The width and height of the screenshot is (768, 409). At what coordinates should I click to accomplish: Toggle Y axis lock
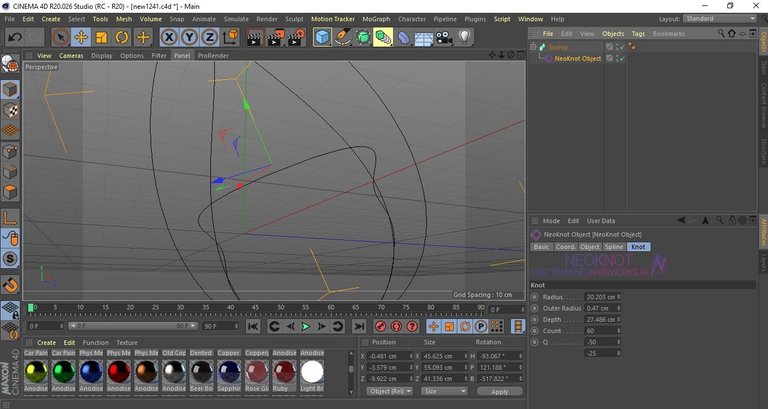coord(190,37)
